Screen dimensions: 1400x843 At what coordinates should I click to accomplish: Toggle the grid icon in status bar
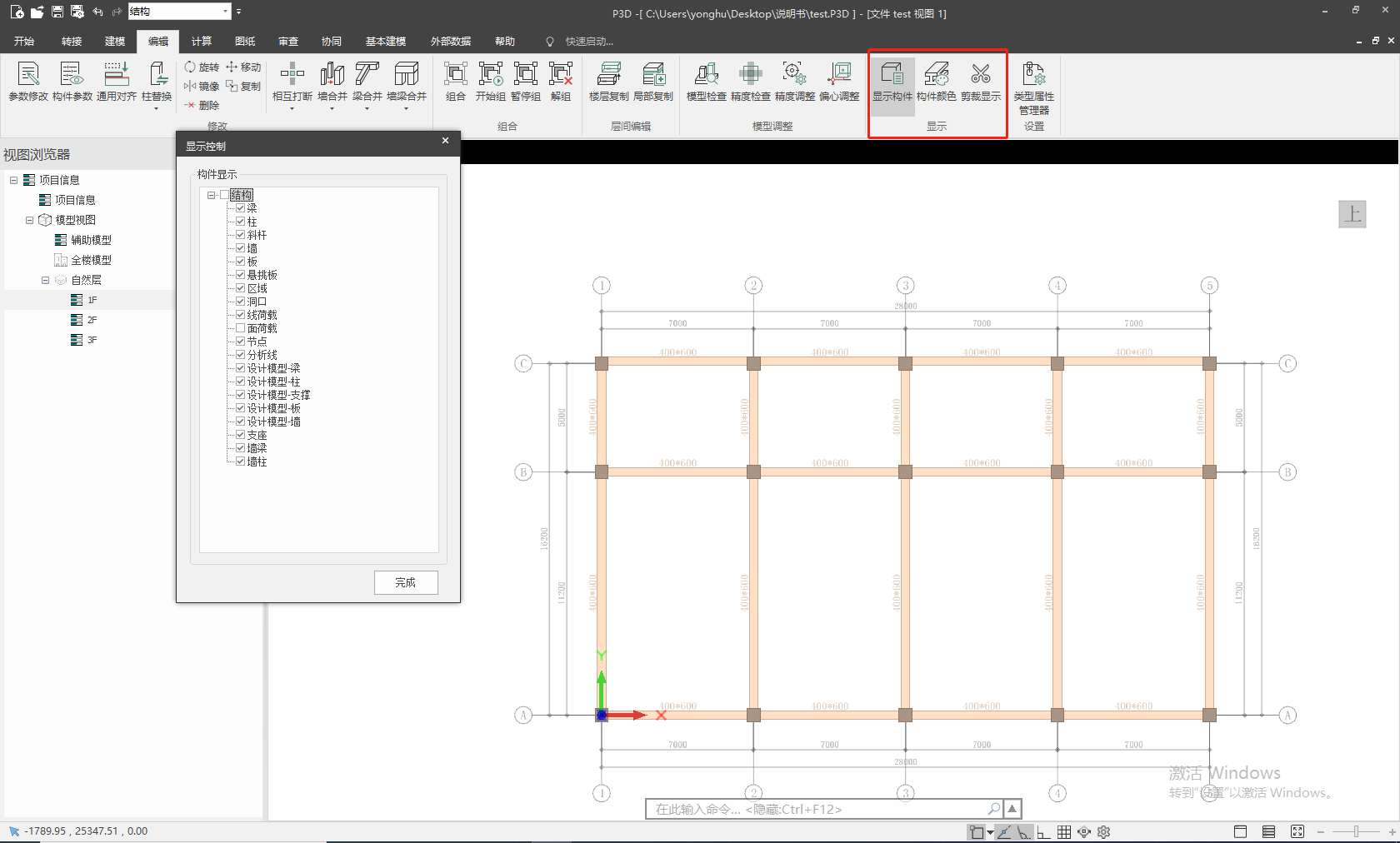coord(1064,831)
